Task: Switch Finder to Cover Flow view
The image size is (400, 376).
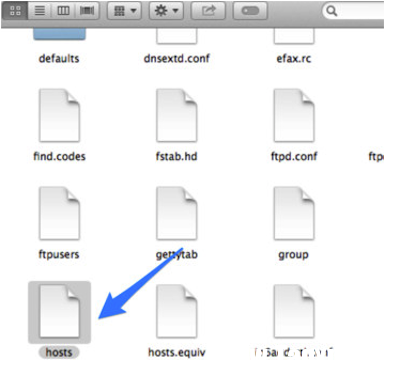Action: [x=87, y=11]
